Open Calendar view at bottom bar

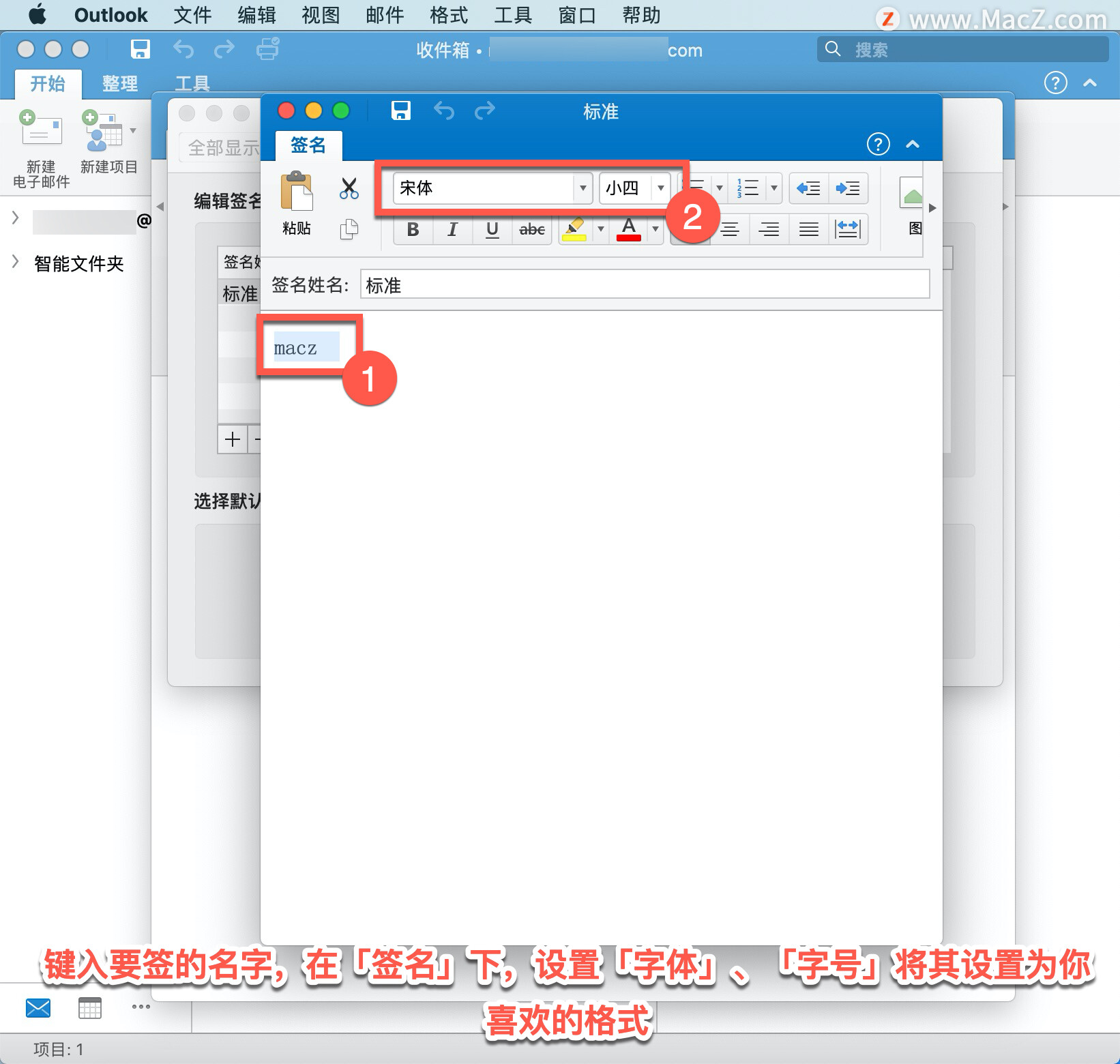[89, 1007]
